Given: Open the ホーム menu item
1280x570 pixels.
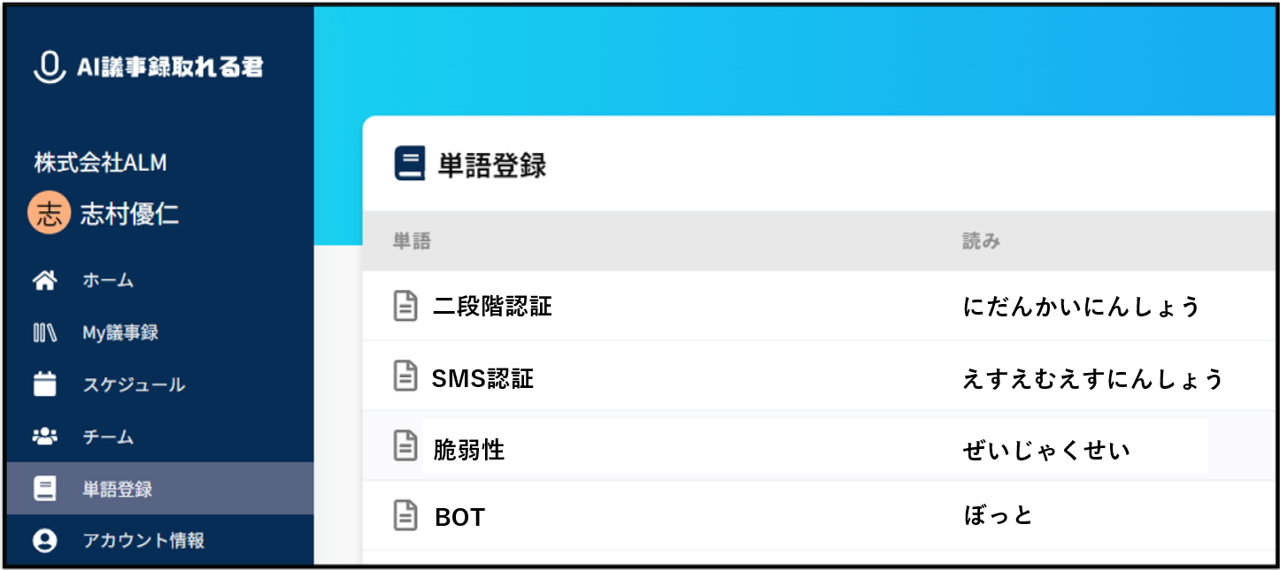Looking at the screenshot, I should 108,281.
